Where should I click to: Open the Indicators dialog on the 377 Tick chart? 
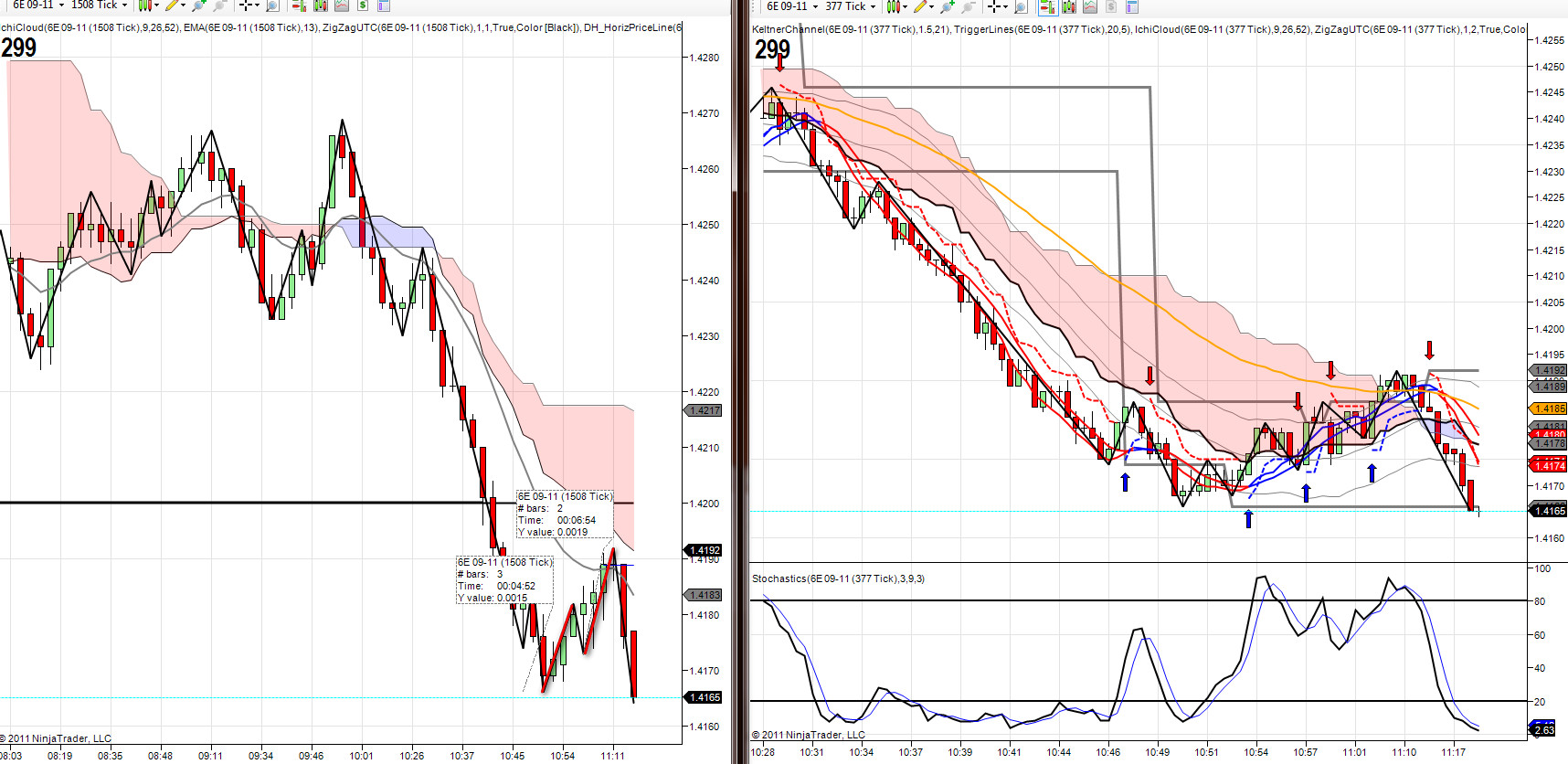coord(1090,6)
